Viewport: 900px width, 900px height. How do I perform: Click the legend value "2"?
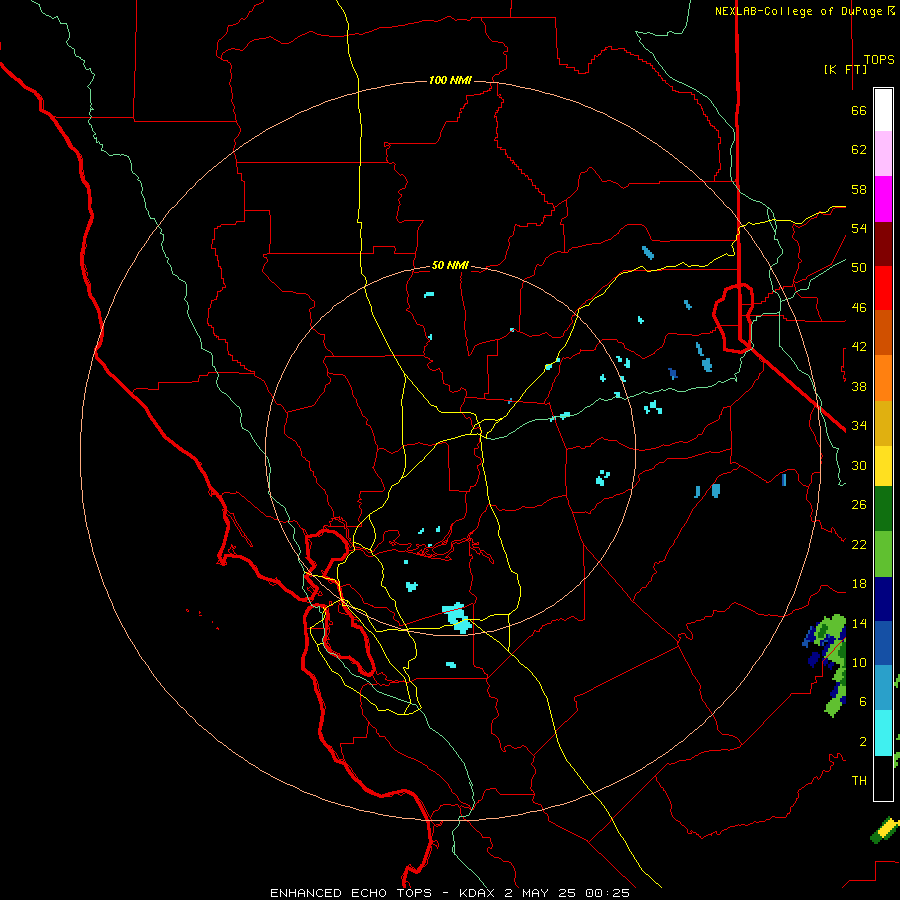click(x=863, y=742)
